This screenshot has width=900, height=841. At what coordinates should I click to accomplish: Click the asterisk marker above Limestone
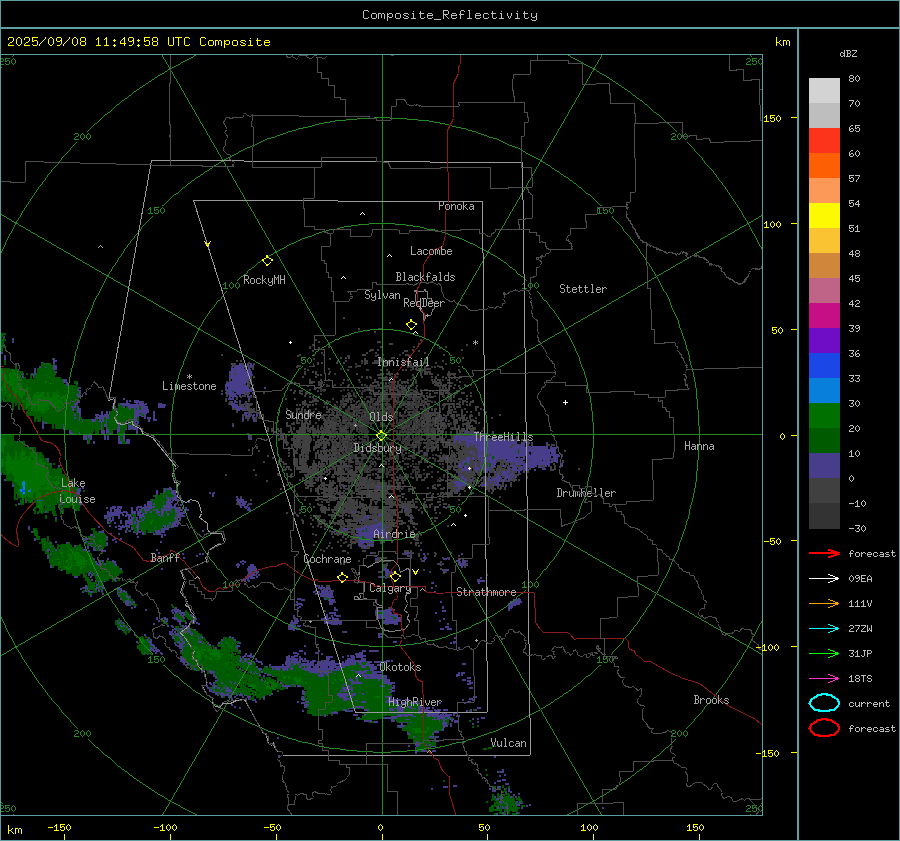point(189,377)
